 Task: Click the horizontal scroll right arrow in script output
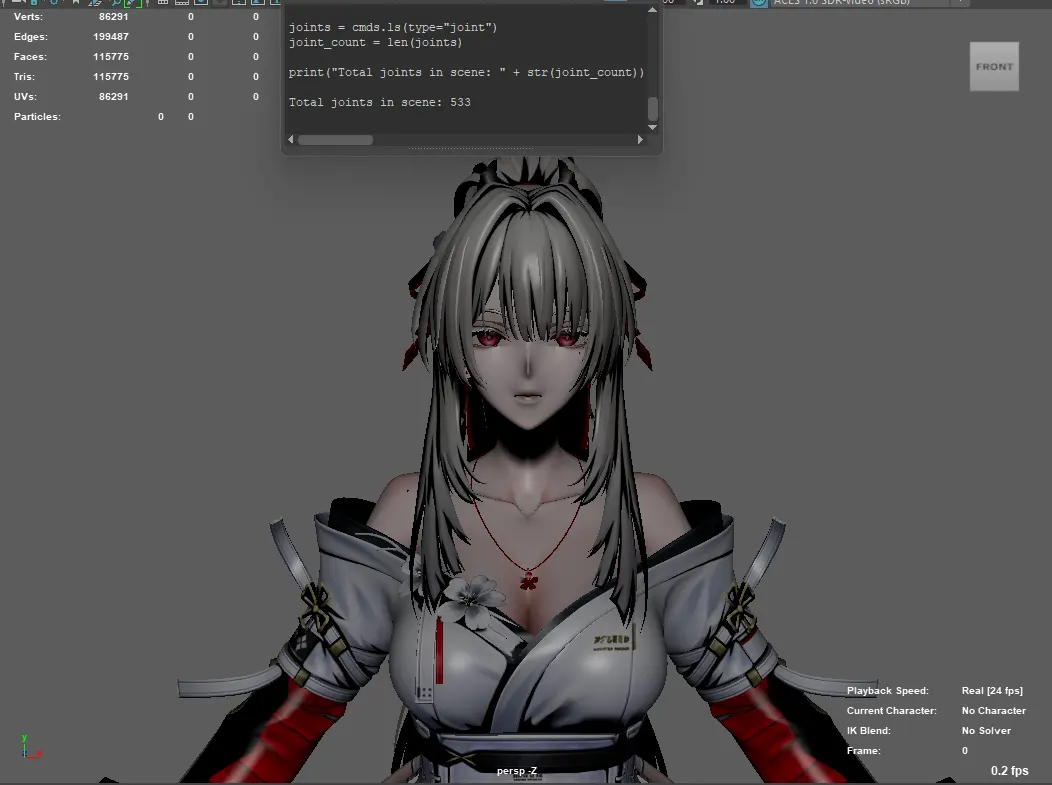coord(640,140)
